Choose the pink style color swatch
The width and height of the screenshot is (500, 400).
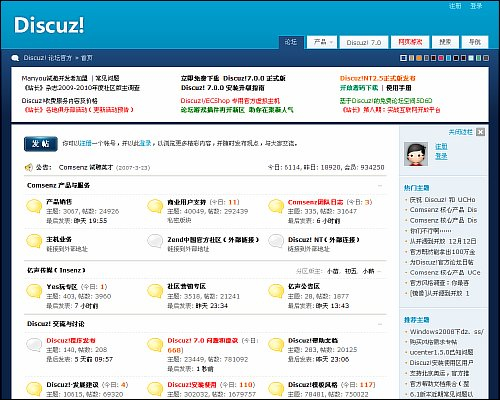pos(441,58)
